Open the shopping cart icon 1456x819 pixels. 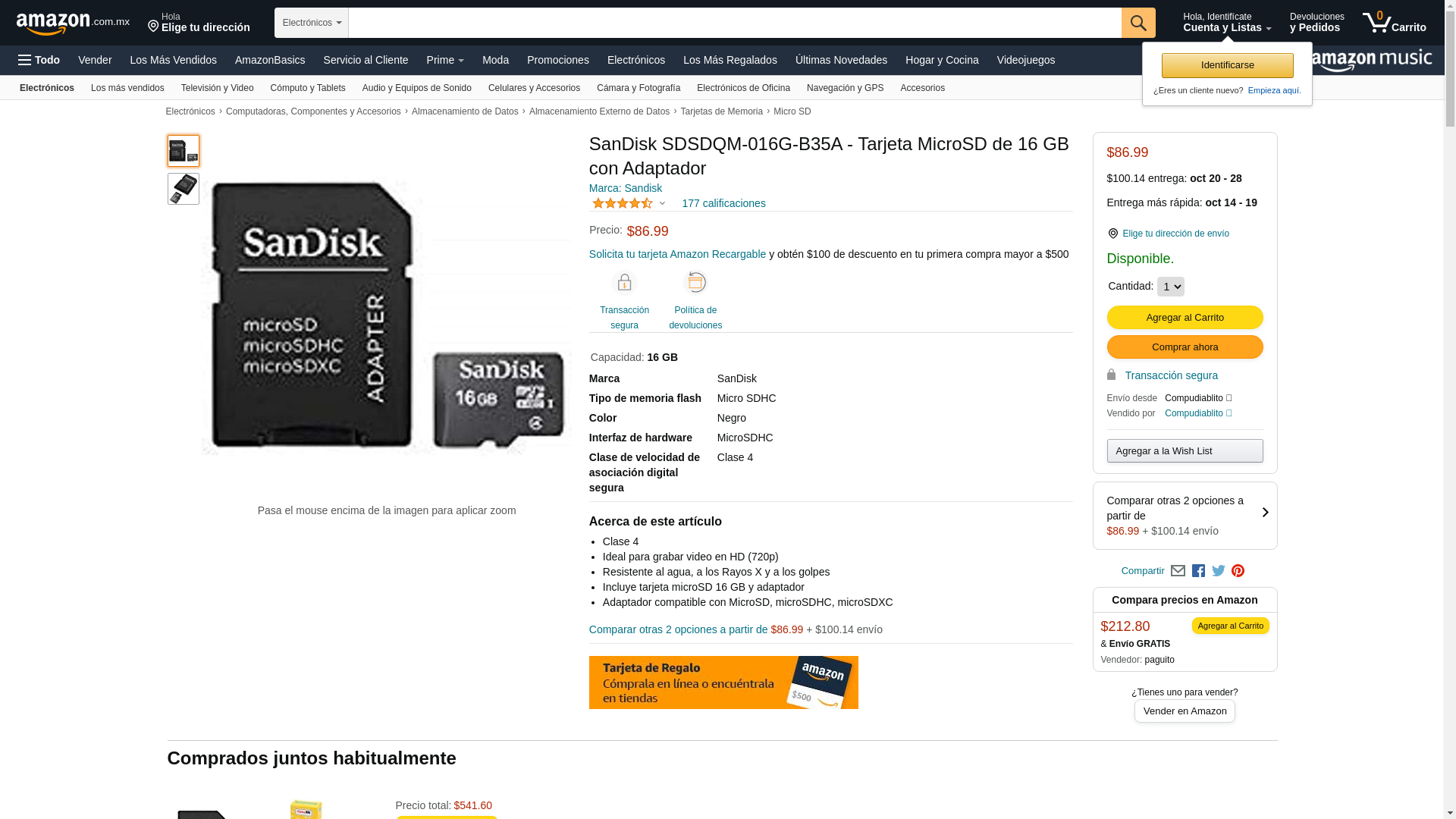(x=1394, y=22)
